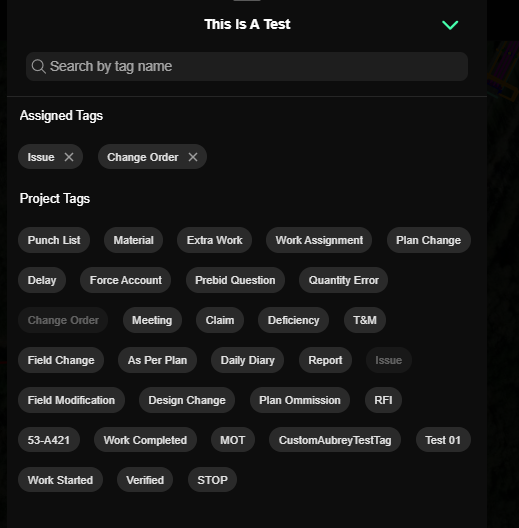Remove the assigned Issue tag
Screen dimensions: 519x528
point(69,157)
